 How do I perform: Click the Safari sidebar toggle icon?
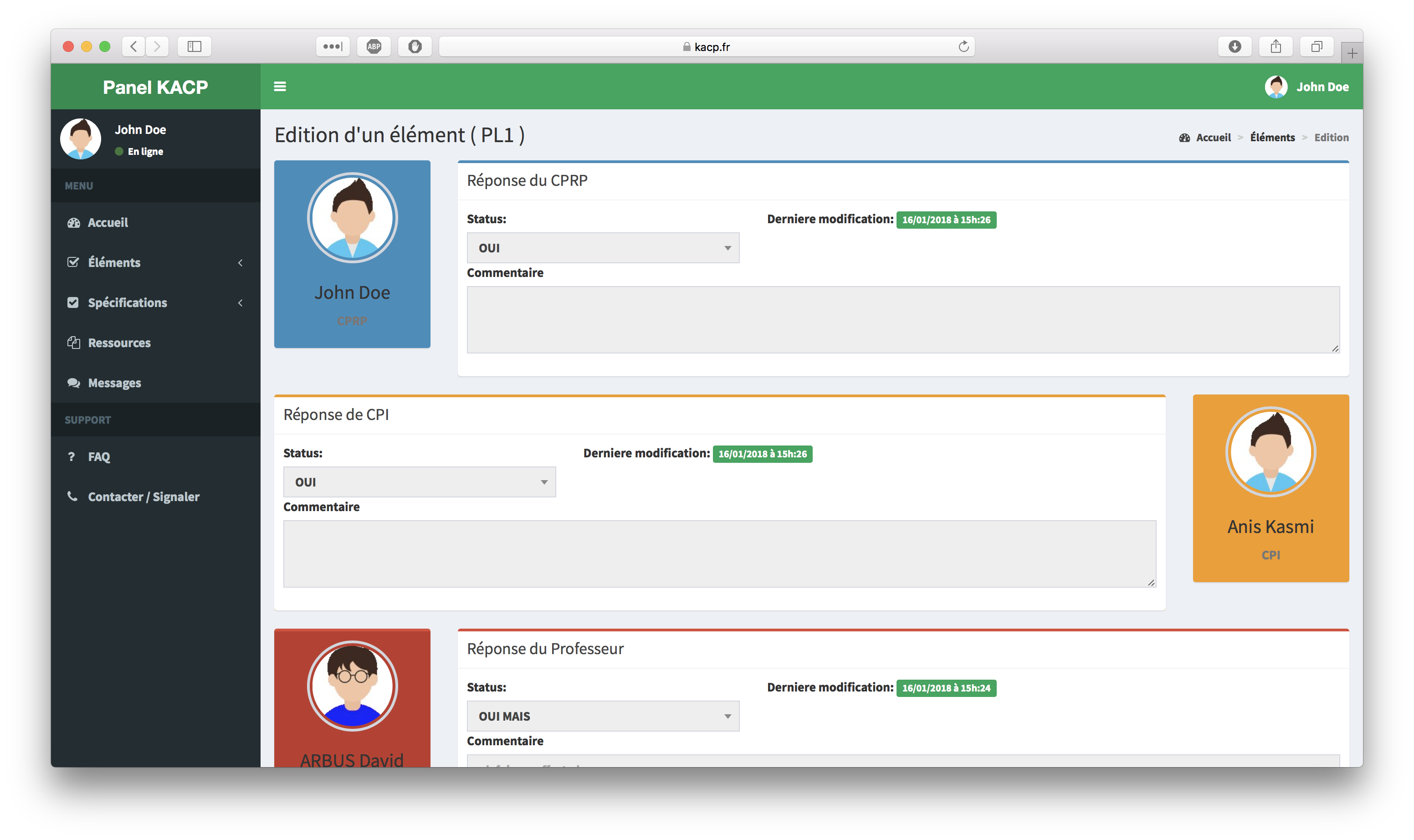tap(194, 46)
